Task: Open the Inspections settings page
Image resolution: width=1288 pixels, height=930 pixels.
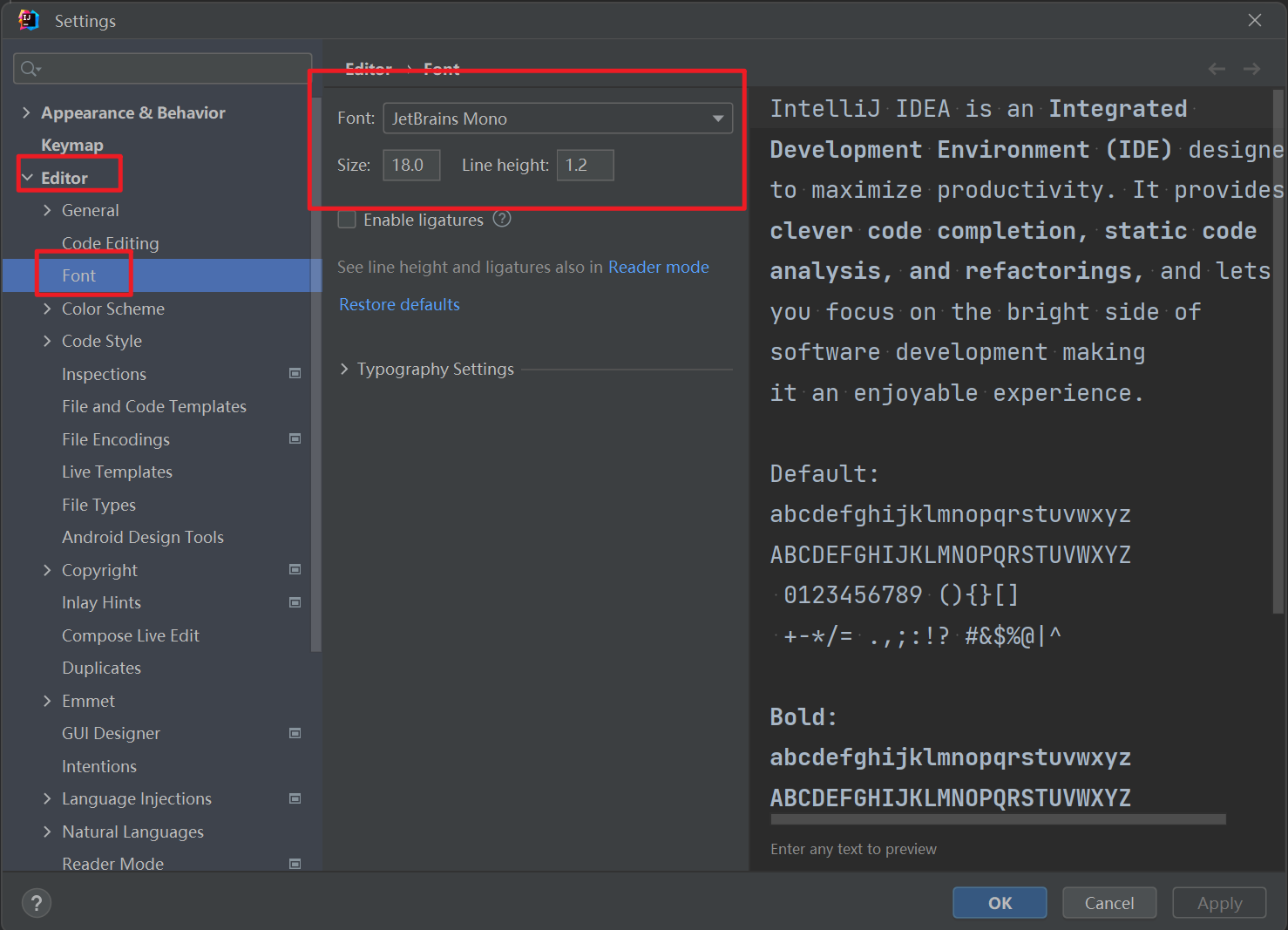Action: [x=104, y=374]
